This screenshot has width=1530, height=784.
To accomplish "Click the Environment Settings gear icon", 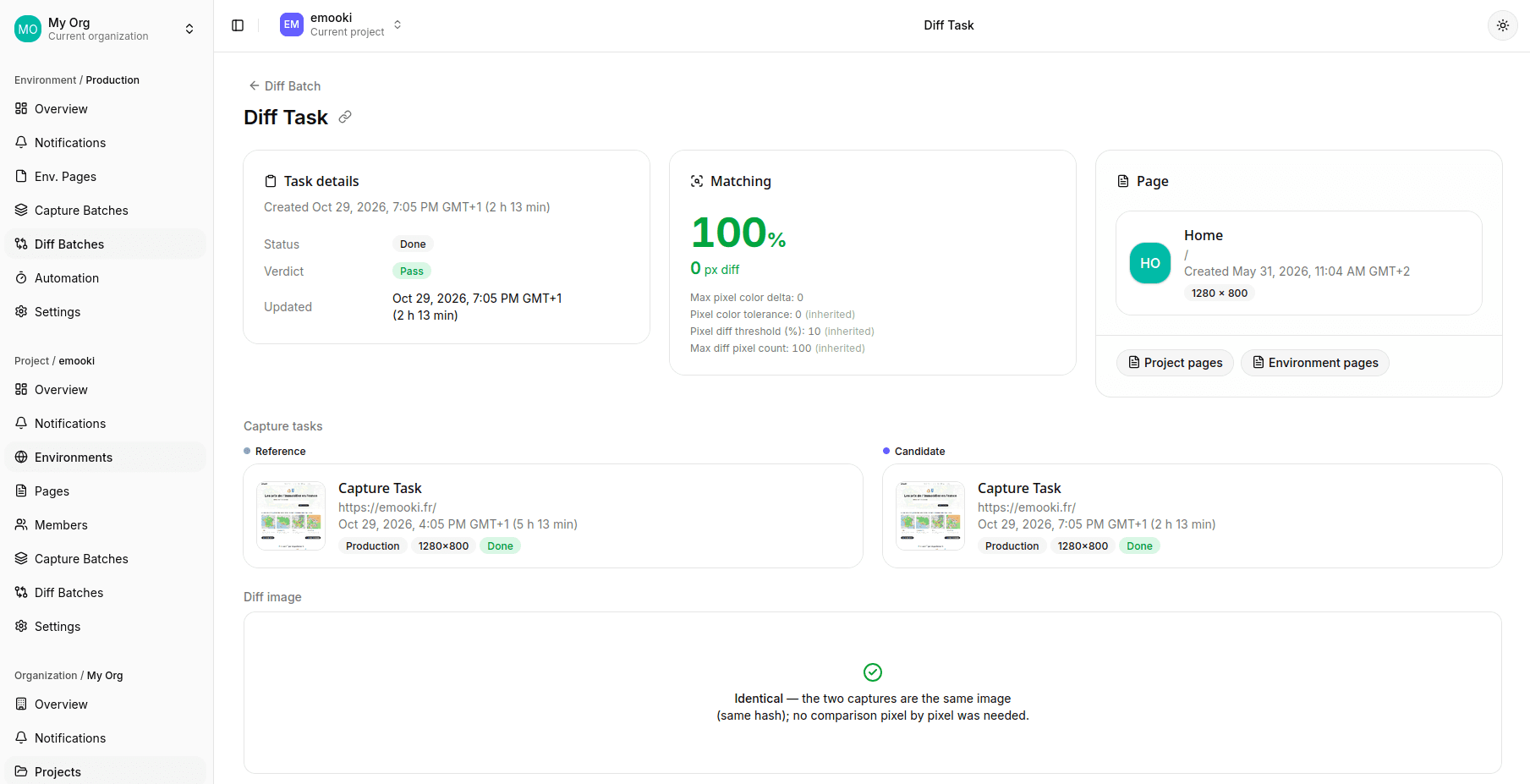I will tap(21, 312).
